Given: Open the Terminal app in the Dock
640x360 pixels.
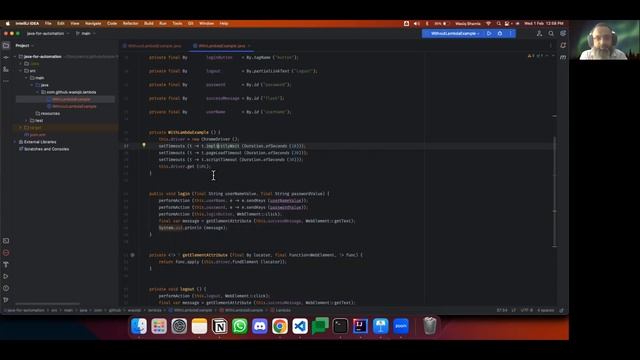Looking at the screenshot, I should tap(340, 326).
